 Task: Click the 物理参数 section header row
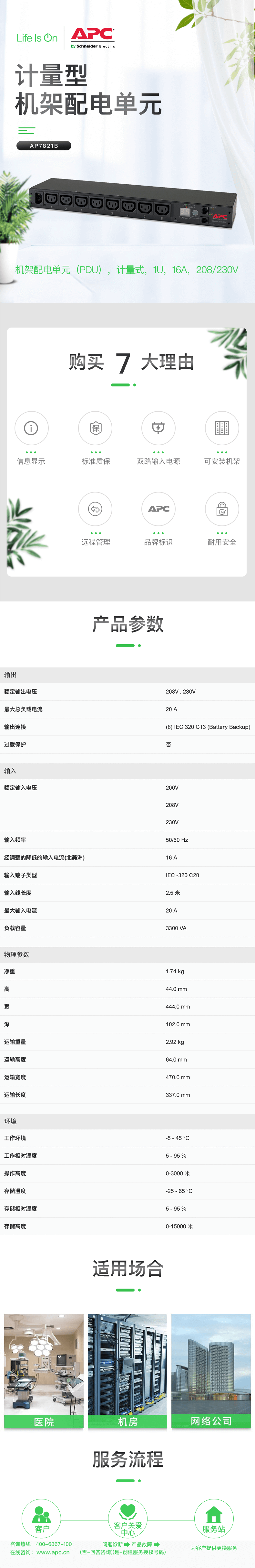point(127,955)
